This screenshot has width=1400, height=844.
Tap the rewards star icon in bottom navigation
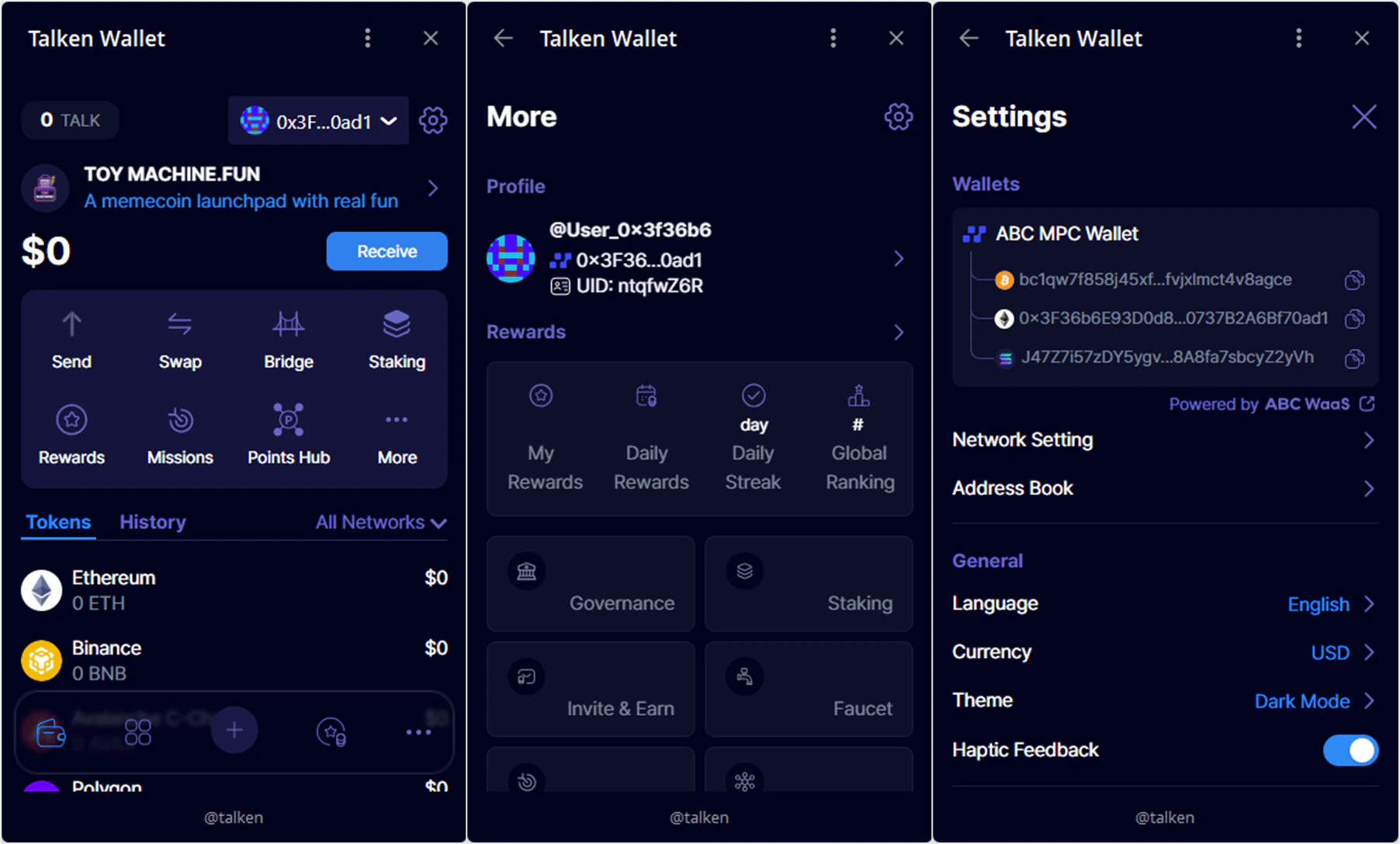pyautogui.click(x=331, y=732)
